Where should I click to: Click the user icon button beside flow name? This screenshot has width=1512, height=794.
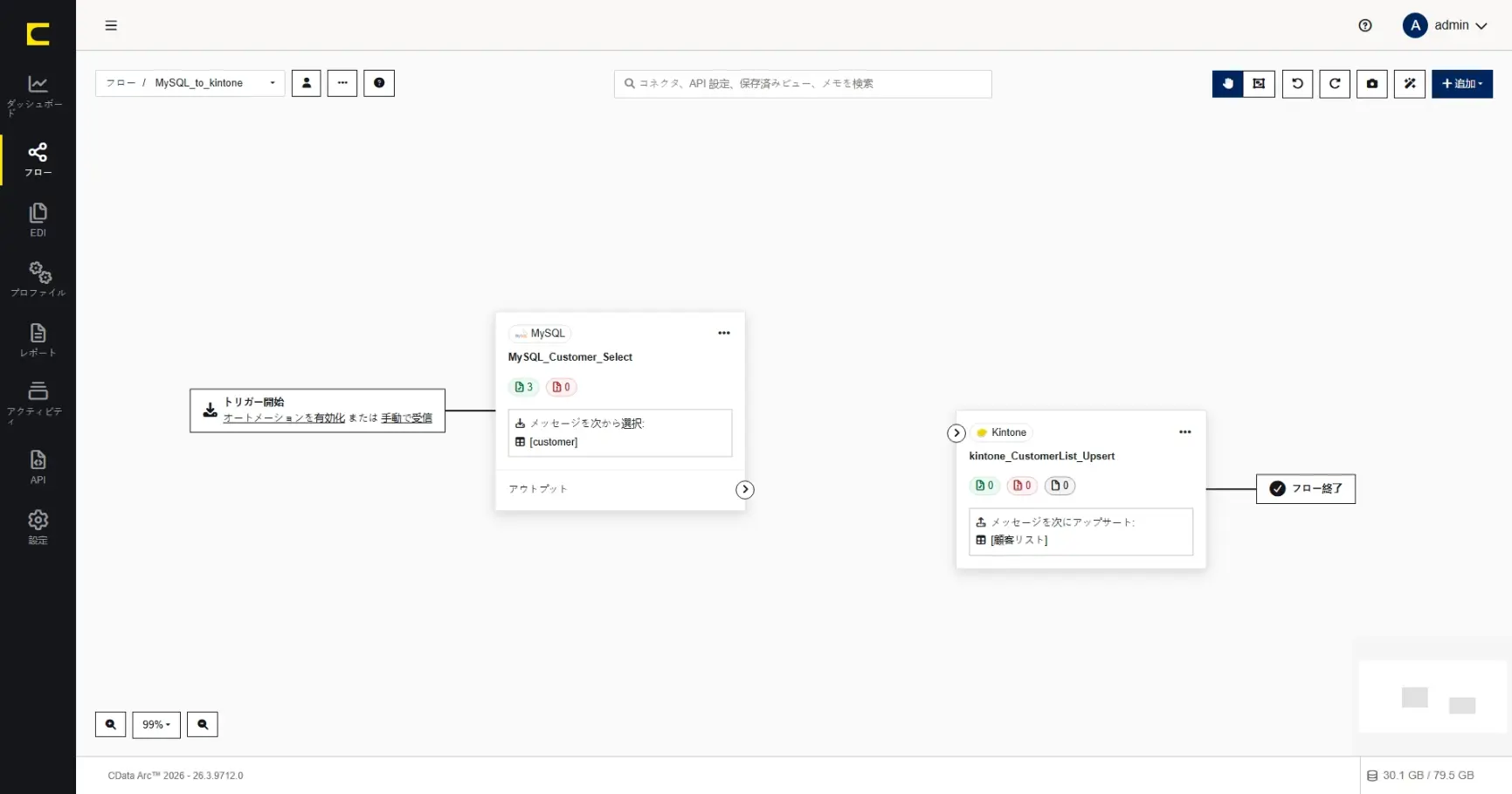[x=307, y=83]
